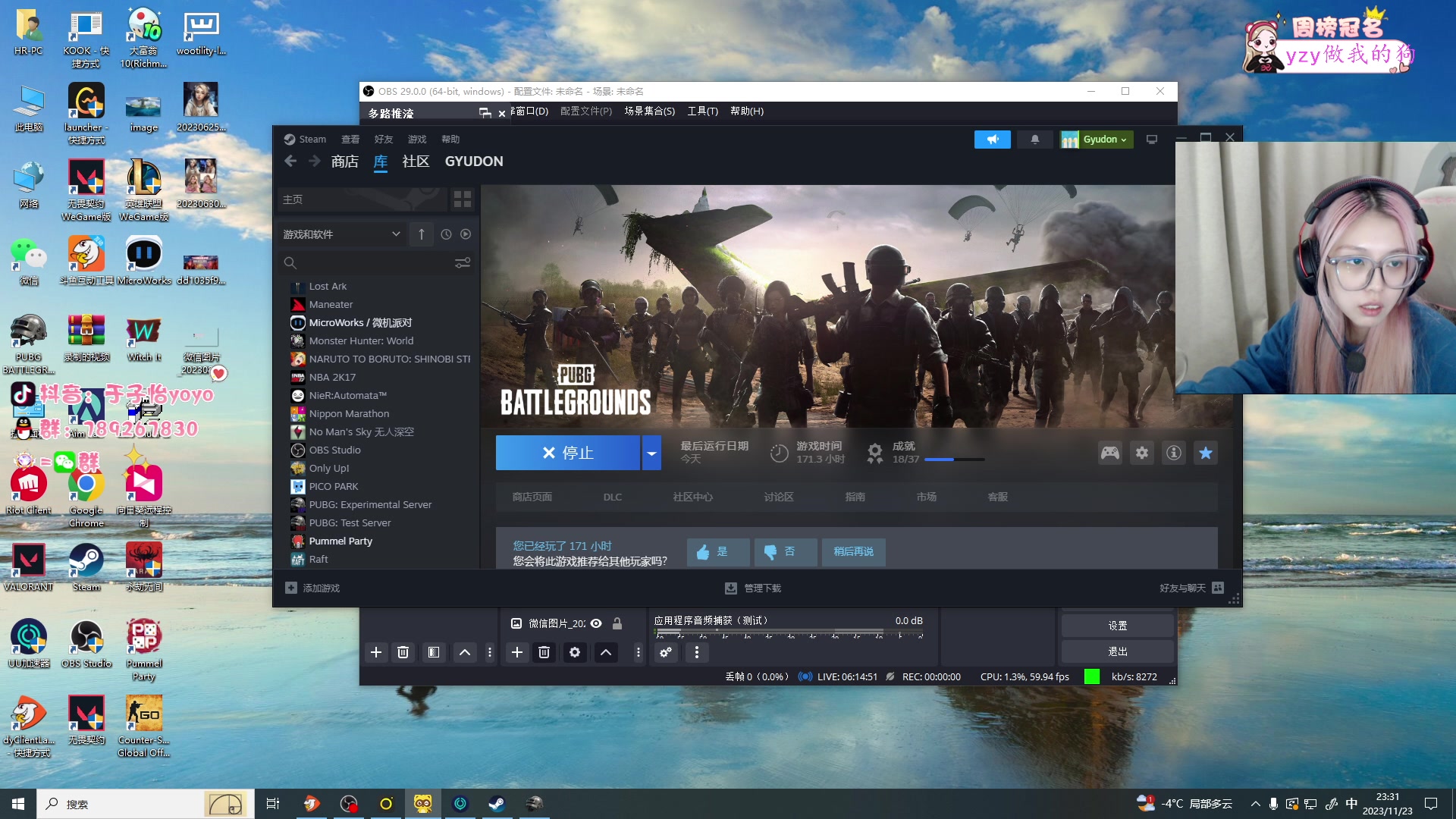Viewport: 1456px width, 819px height.
Task: Open 场景集合(S) menu in OBS
Action: tap(650, 111)
